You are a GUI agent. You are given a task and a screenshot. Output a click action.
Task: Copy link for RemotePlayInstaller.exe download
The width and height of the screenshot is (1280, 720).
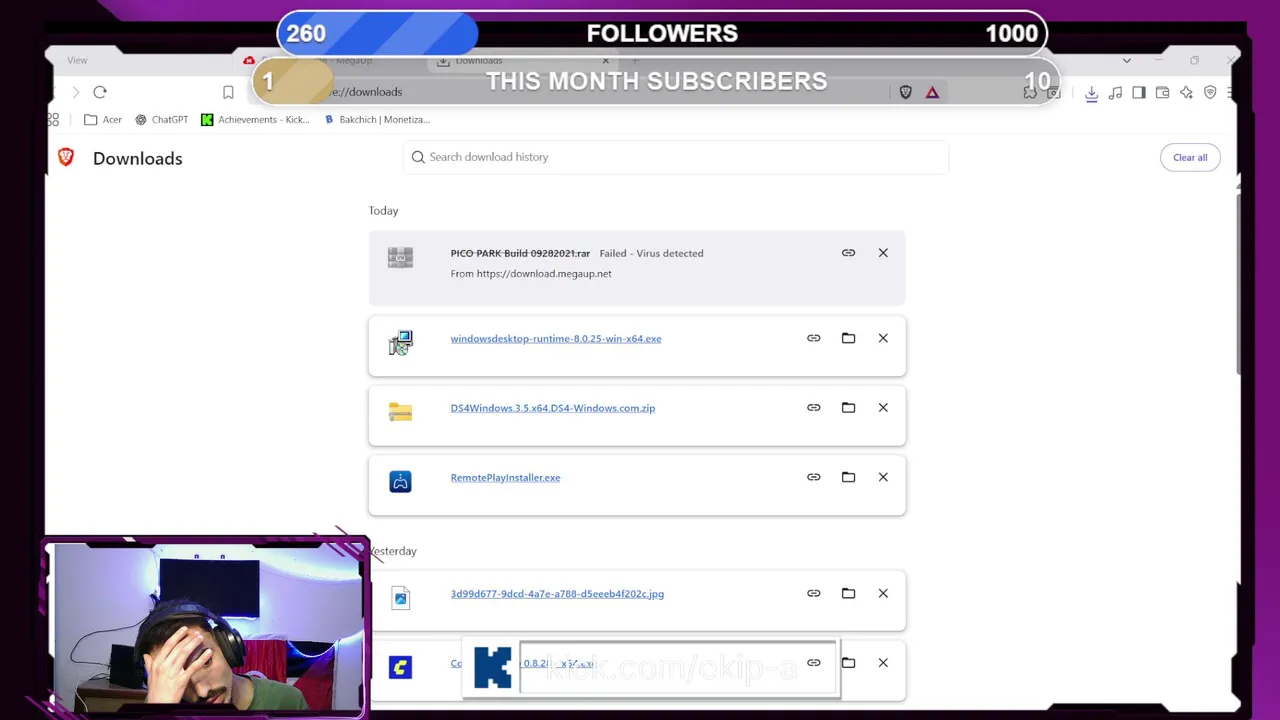pos(813,477)
